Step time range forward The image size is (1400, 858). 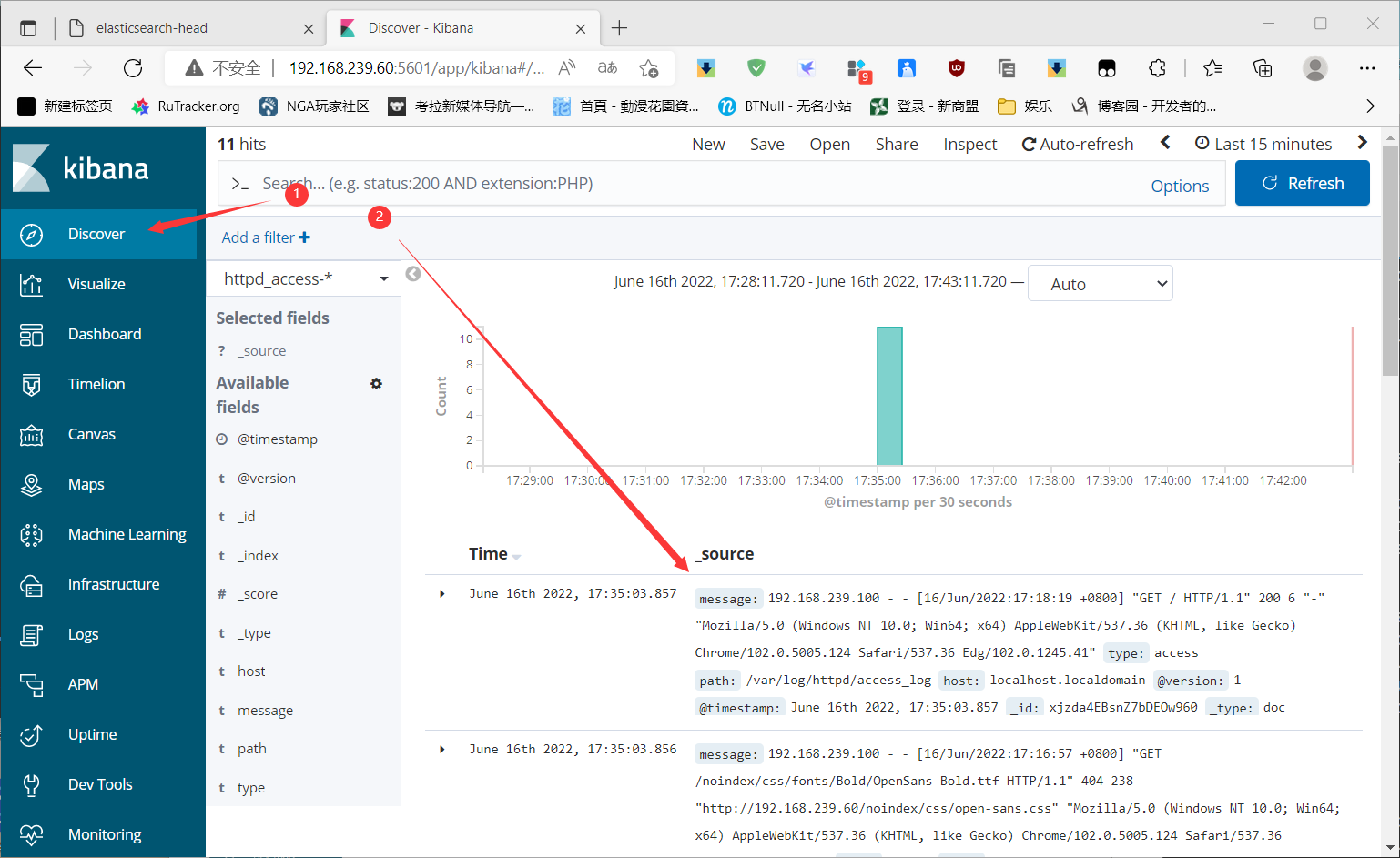coord(1362,143)
